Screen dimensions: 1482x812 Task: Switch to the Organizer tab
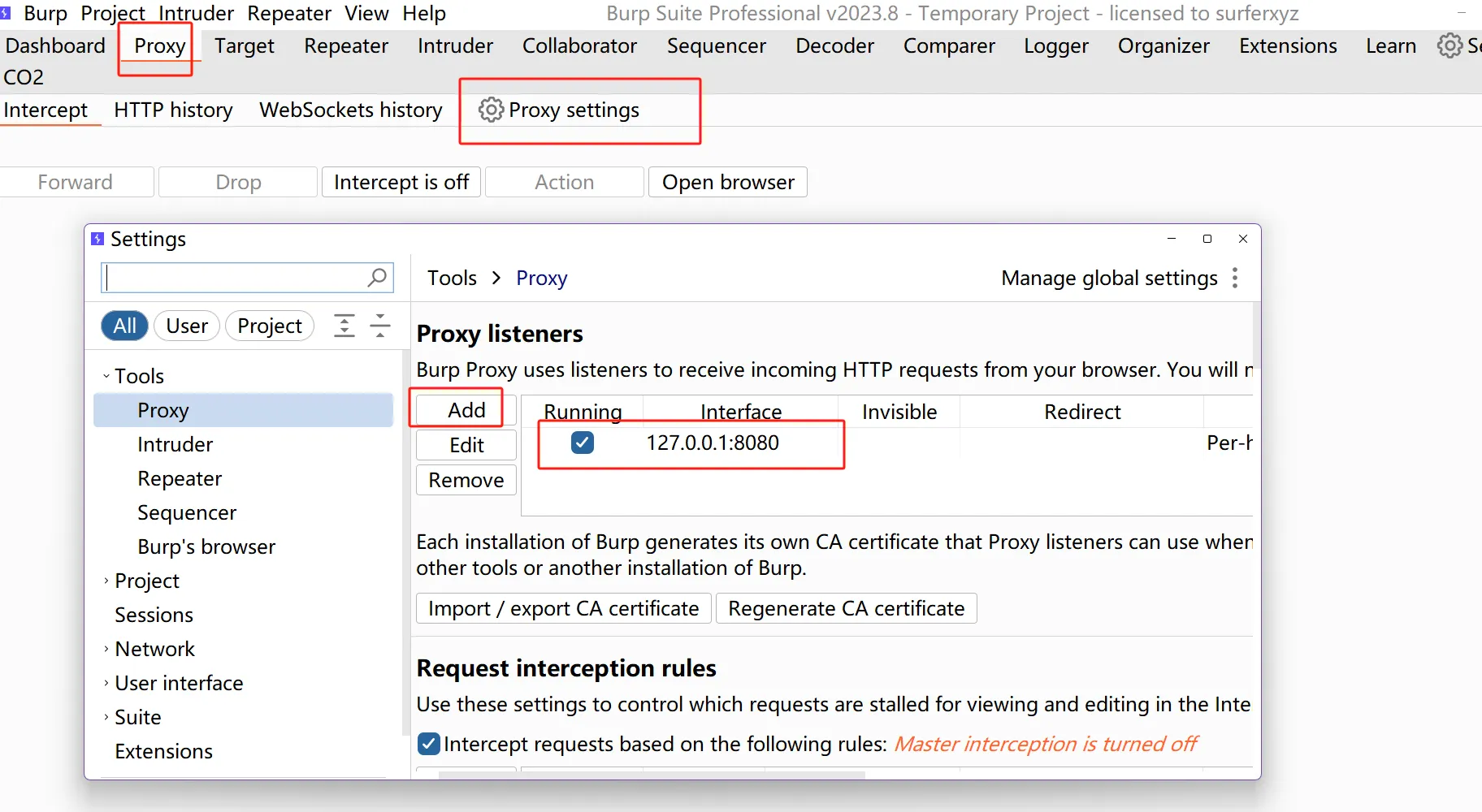[x=1163, y=45]
